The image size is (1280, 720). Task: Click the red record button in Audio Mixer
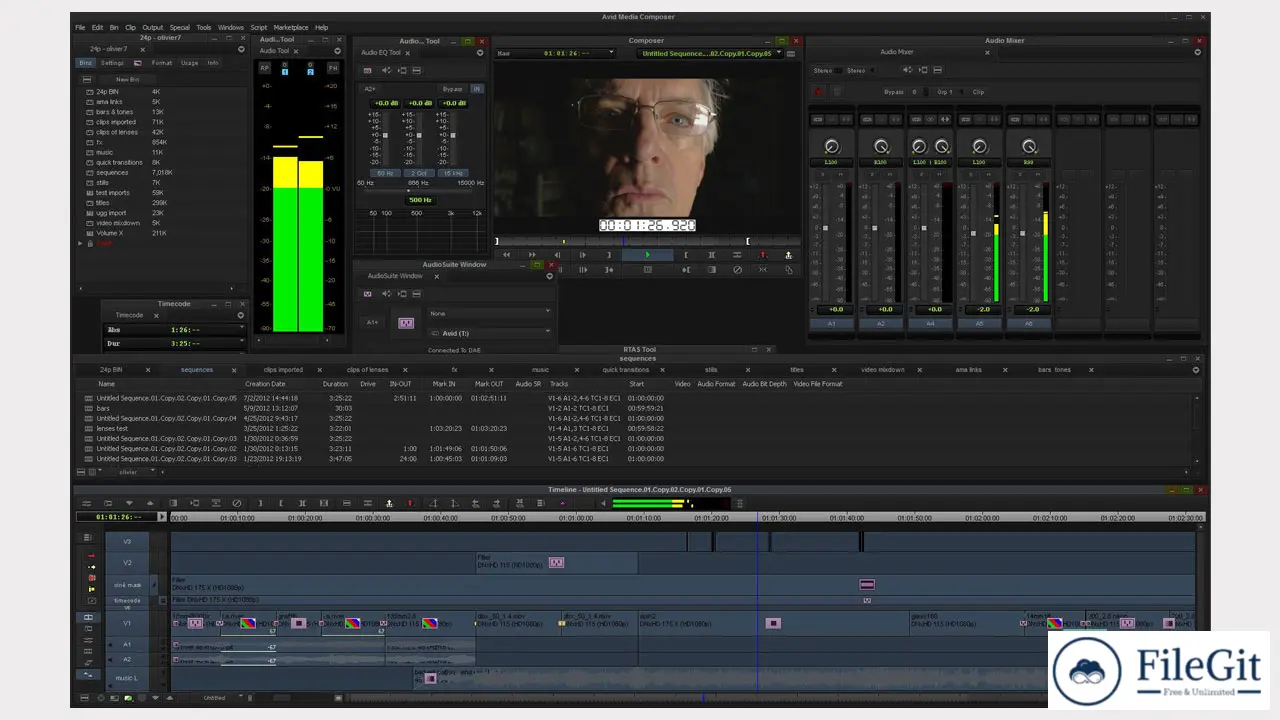tap(818, 92)
